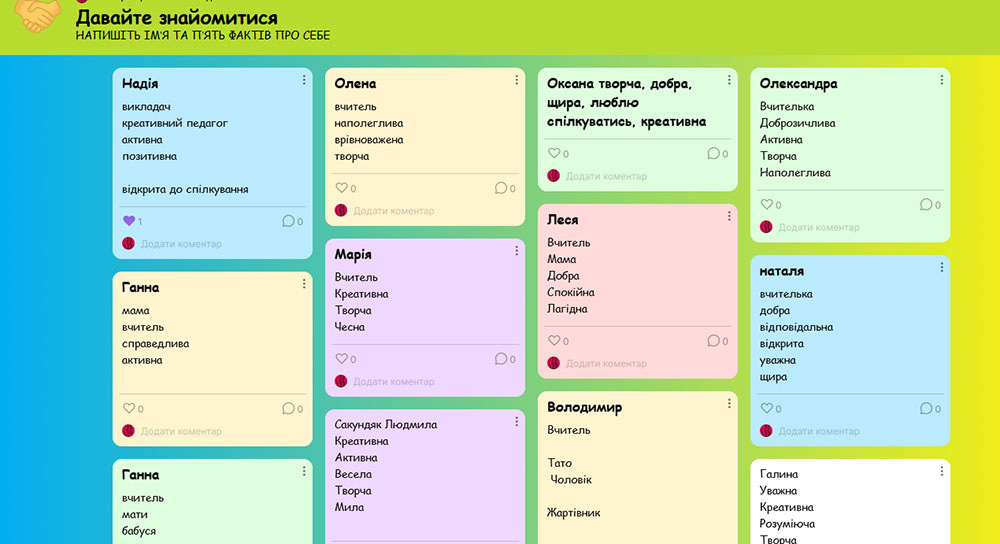Screen dimensions: 1000x544
Task: Like the Надія post with the heart
Action: [x=129, y=221]
